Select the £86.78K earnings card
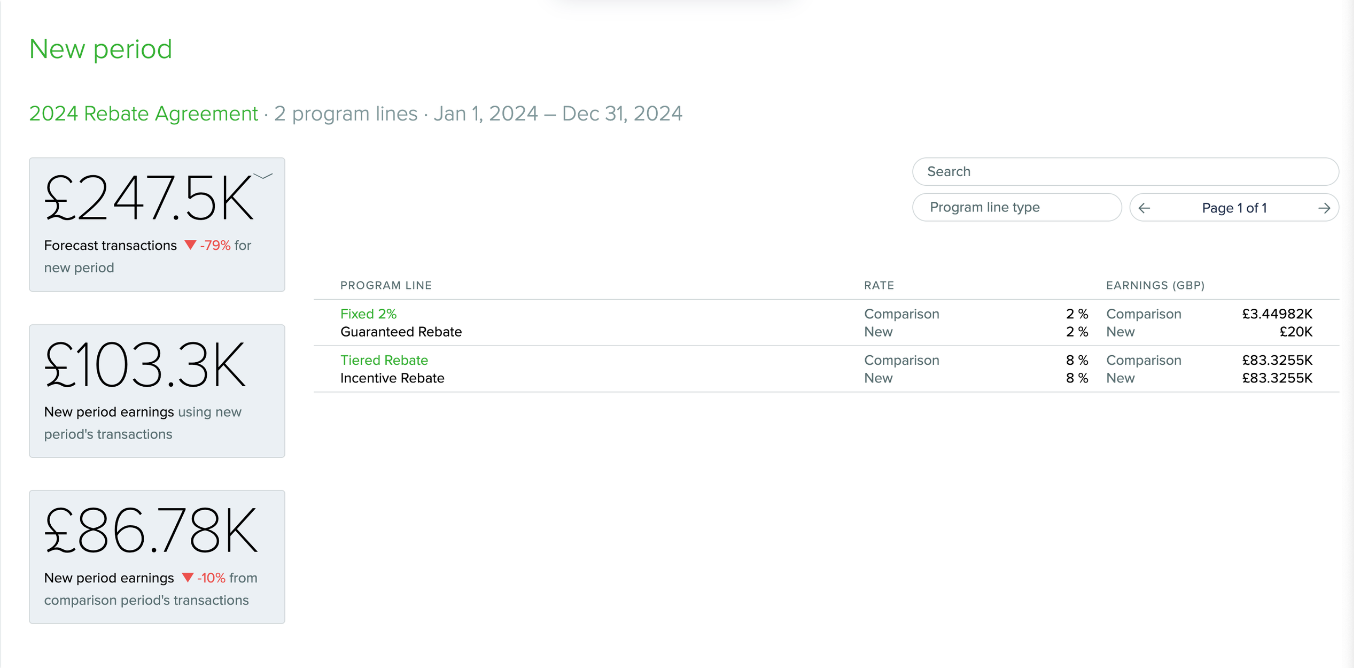The width and height of the screenshot is (1354, 668). pyautogui.click(x=157, y=557)
